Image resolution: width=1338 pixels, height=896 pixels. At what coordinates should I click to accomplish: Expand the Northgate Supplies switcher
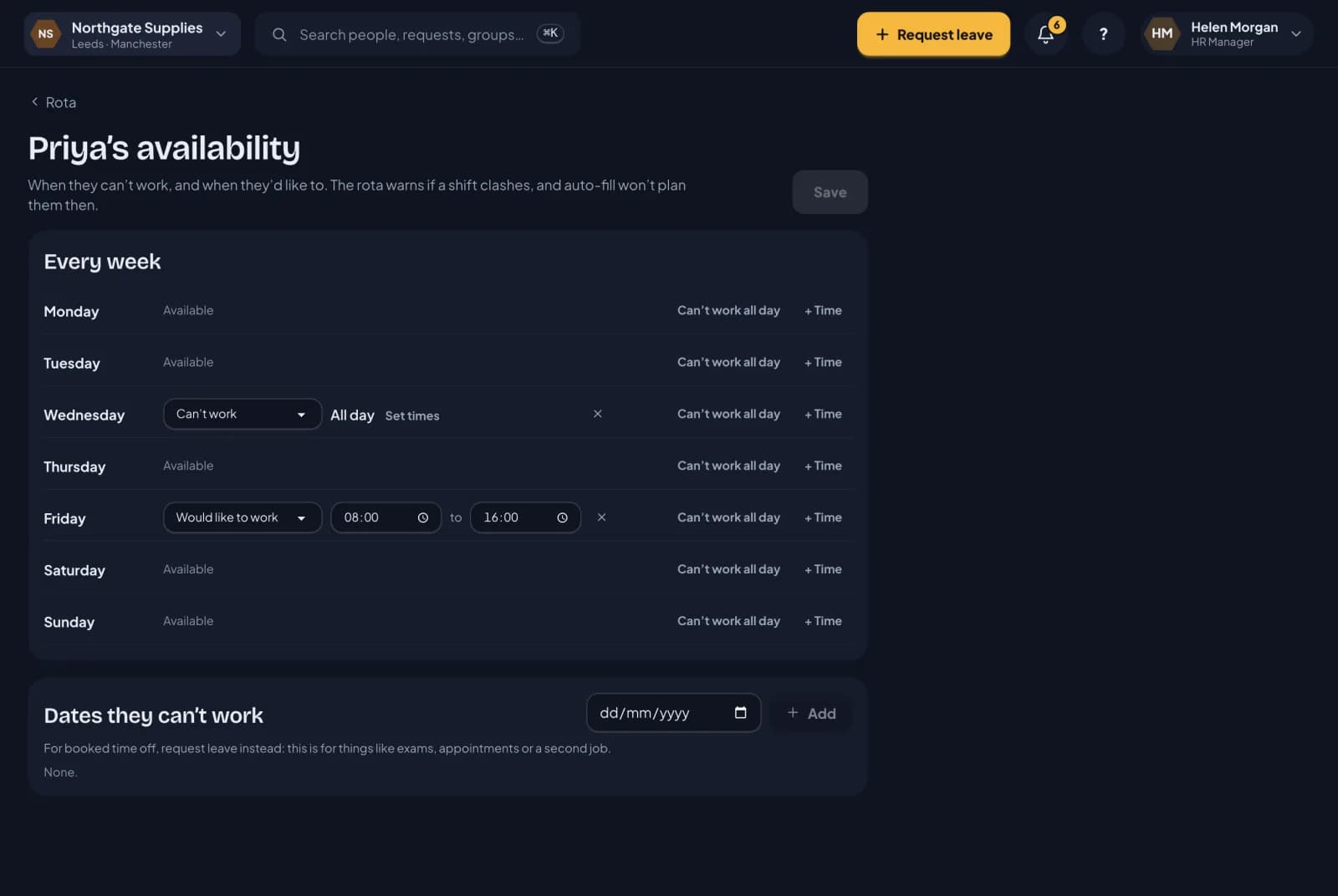[132, 34]
